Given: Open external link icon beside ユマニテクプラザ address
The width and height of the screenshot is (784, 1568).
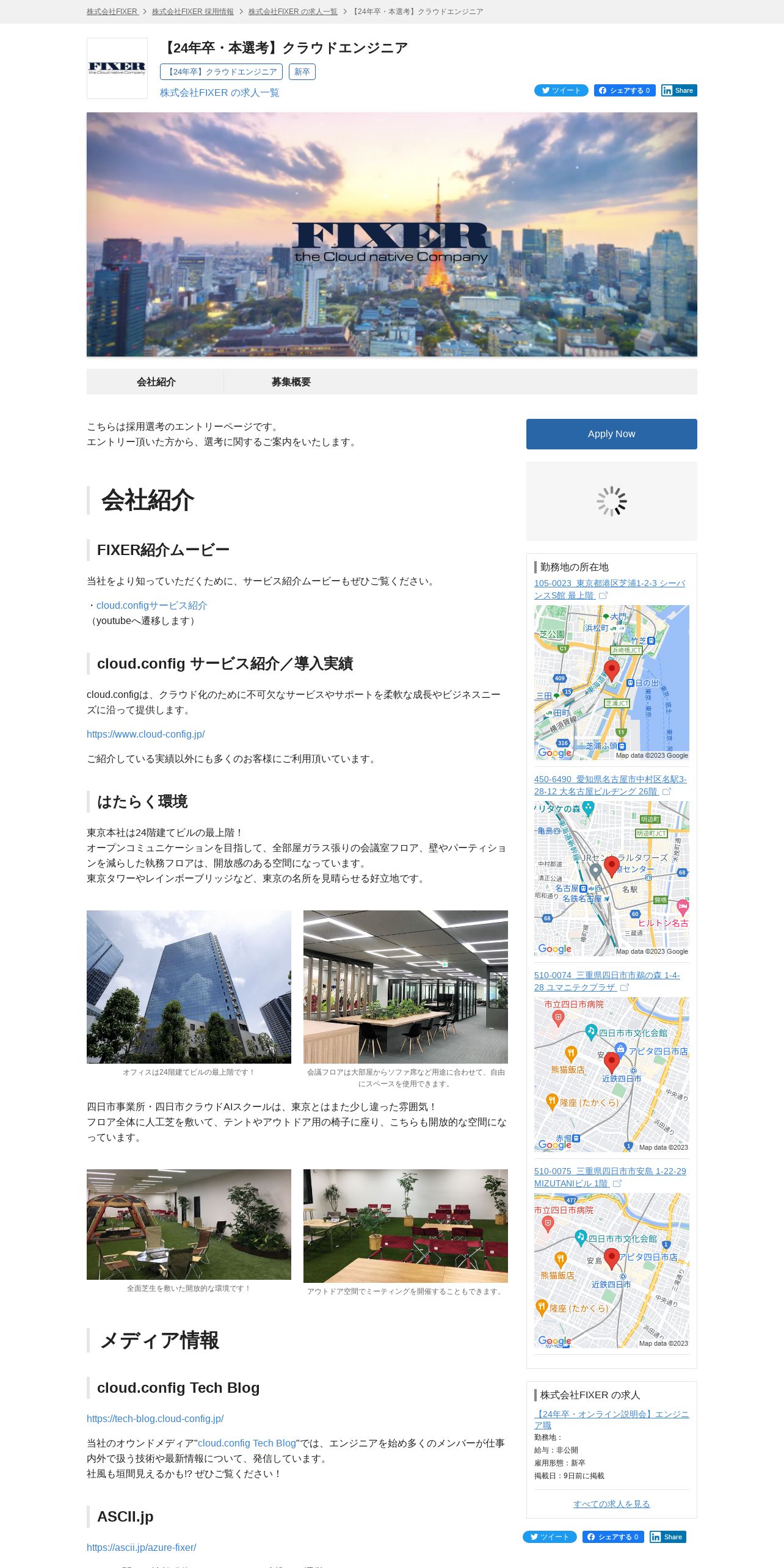Looking at the screenshot, I should (625, 987).
